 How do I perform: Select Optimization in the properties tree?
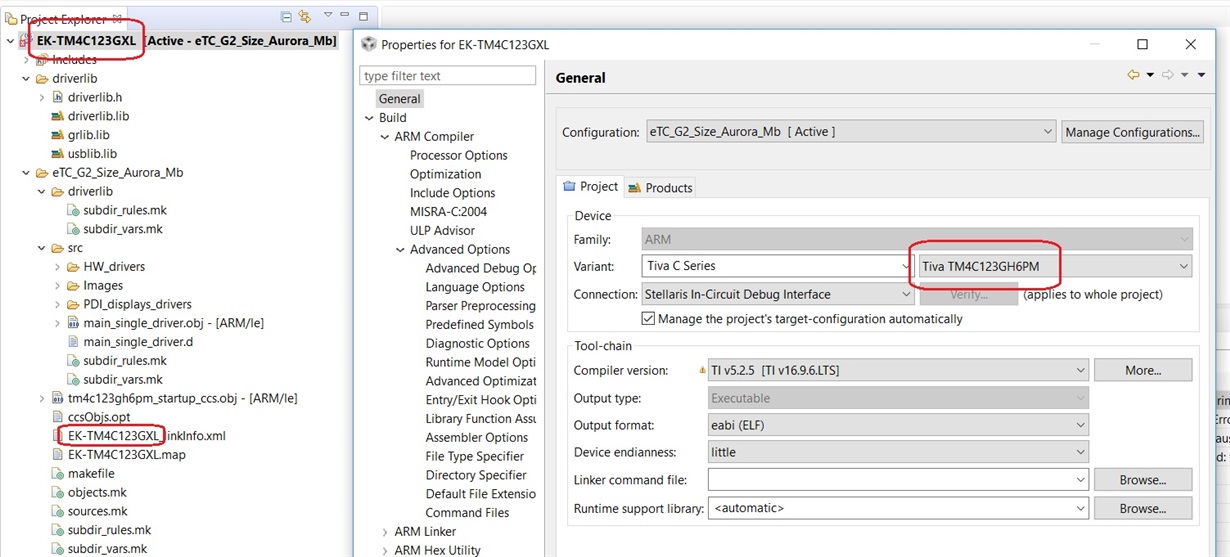click(445, 174)
